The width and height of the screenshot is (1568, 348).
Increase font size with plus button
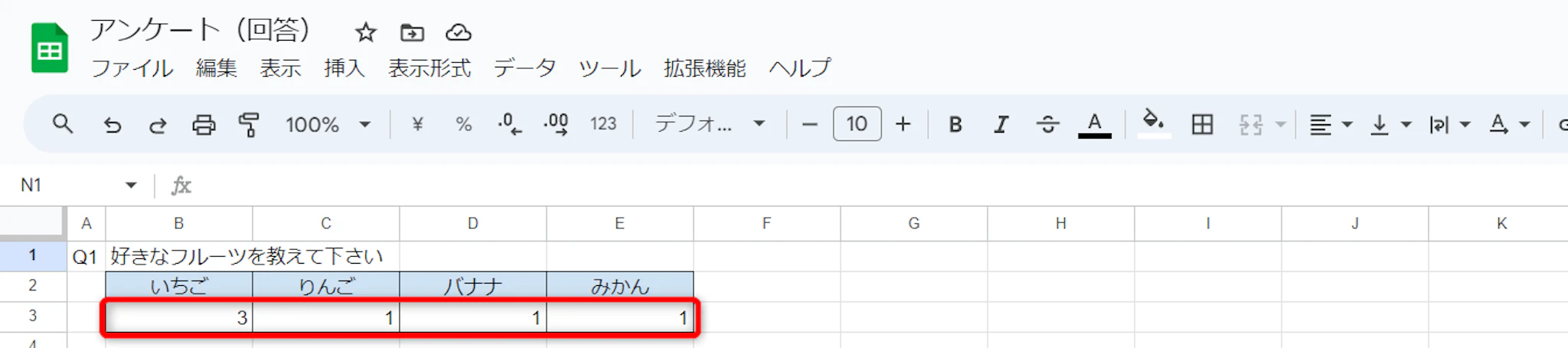(x=903, y=124)
